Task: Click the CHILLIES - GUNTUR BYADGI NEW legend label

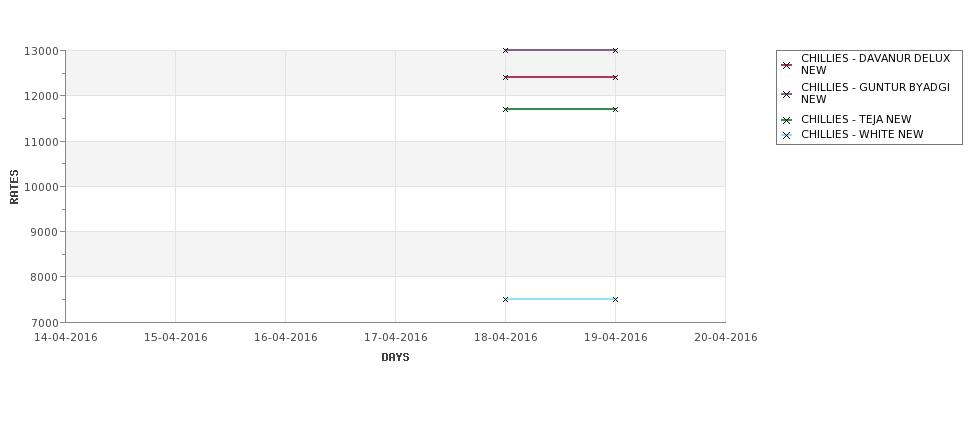Action: [x=876, y=93]
